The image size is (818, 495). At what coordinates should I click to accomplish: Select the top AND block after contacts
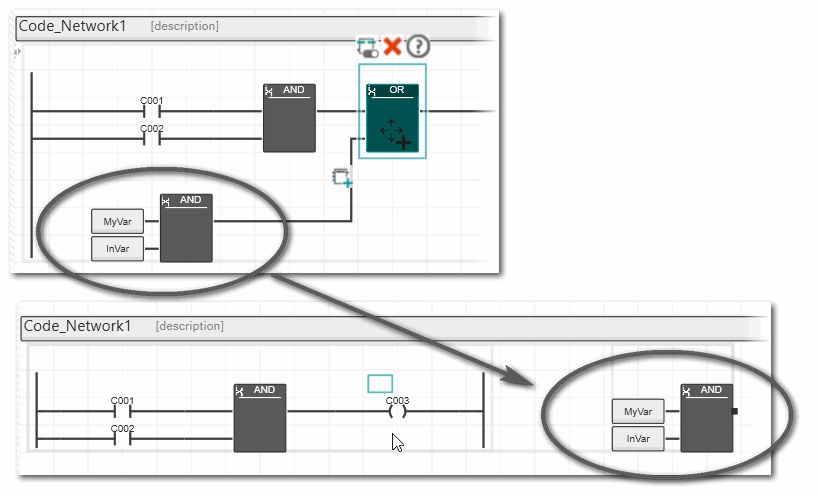click(289, 118)
